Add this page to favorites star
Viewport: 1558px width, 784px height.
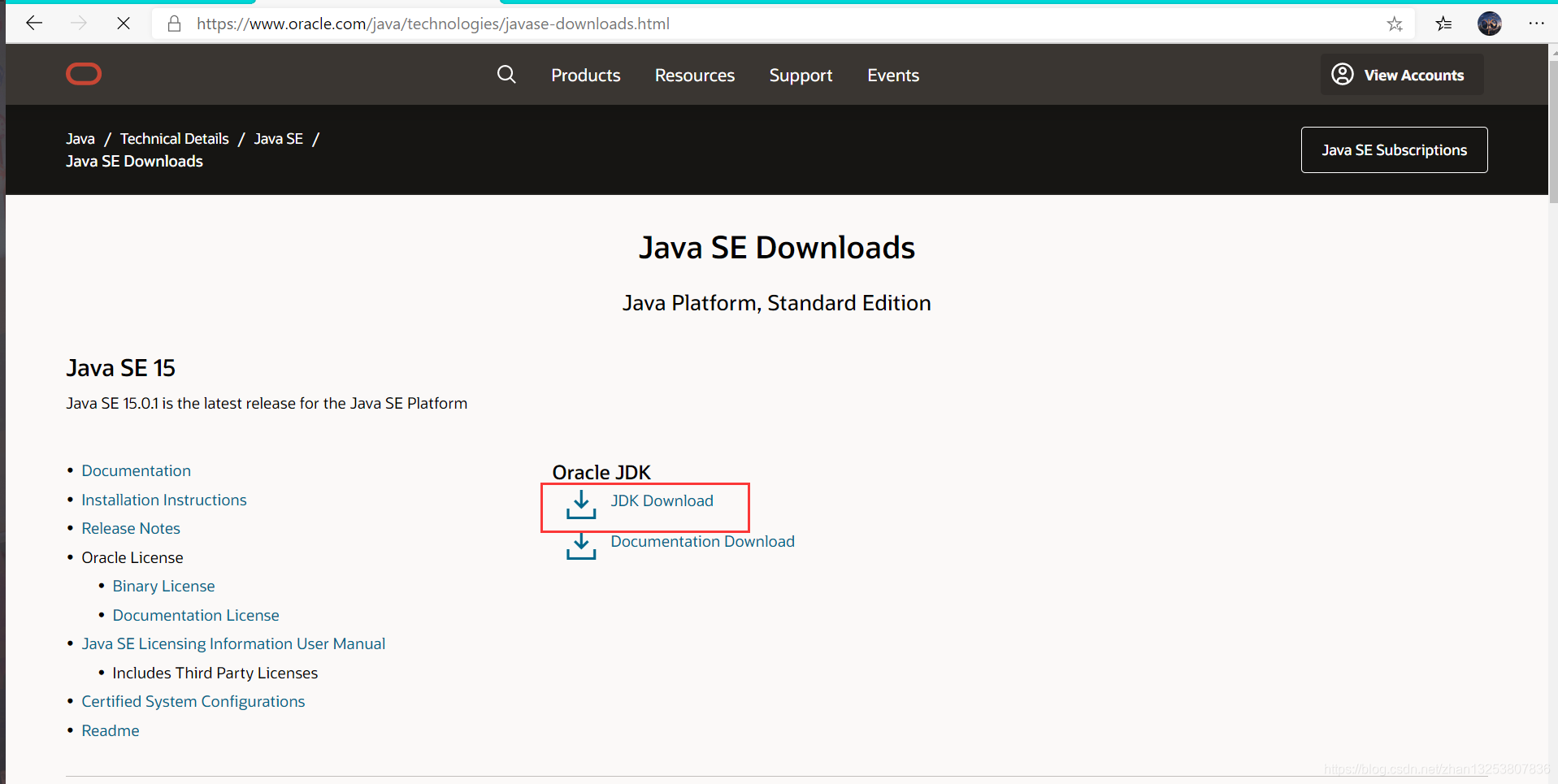point(1395,24)
